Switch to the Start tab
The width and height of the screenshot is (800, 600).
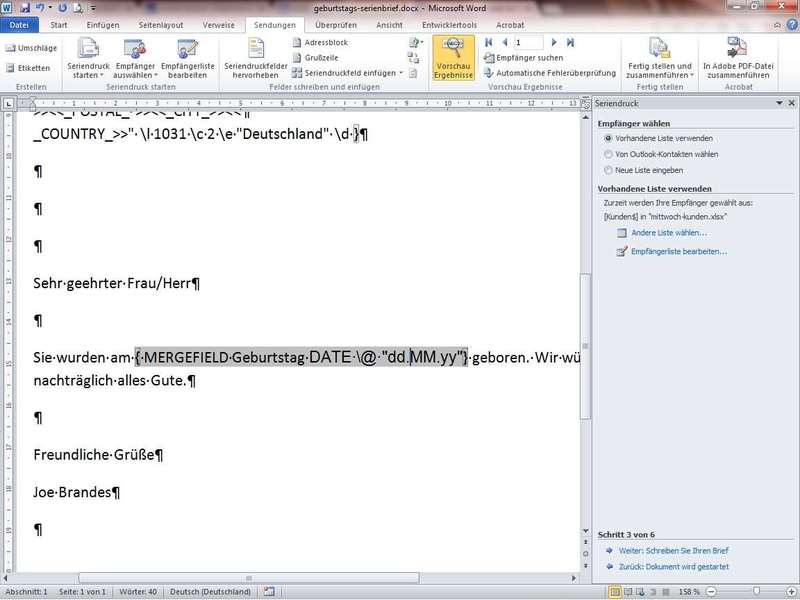pyautogui.click(x=59, y=24)
